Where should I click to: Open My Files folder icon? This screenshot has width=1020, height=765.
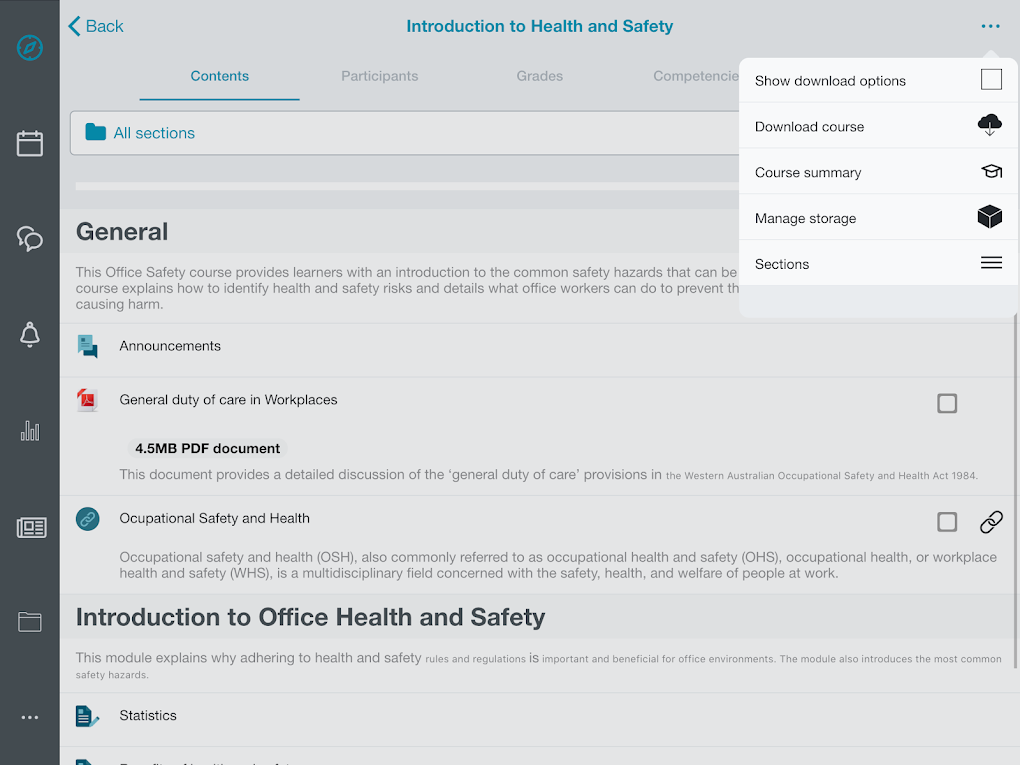29,621
